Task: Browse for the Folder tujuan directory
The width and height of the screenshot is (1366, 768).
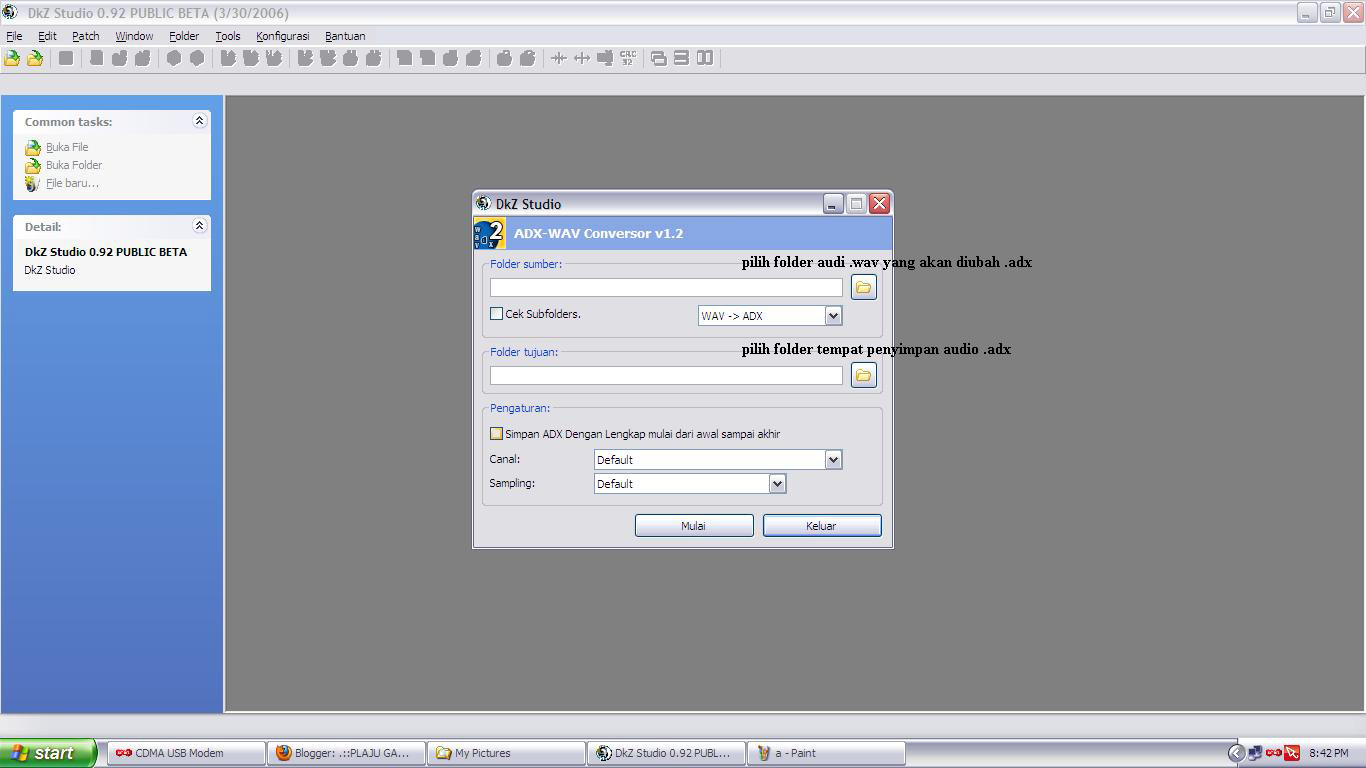Action: click(863, 375)
